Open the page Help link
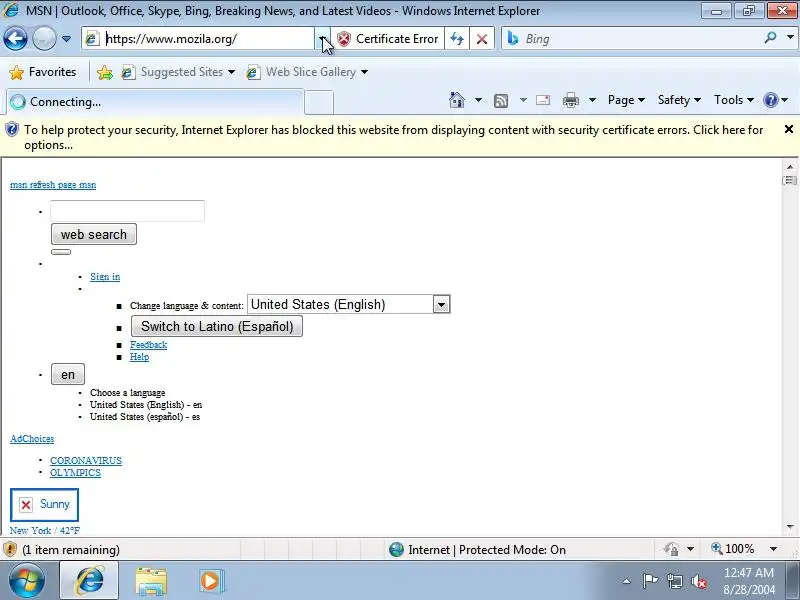This screenshot has width=800, height=600. click(139, 357)
